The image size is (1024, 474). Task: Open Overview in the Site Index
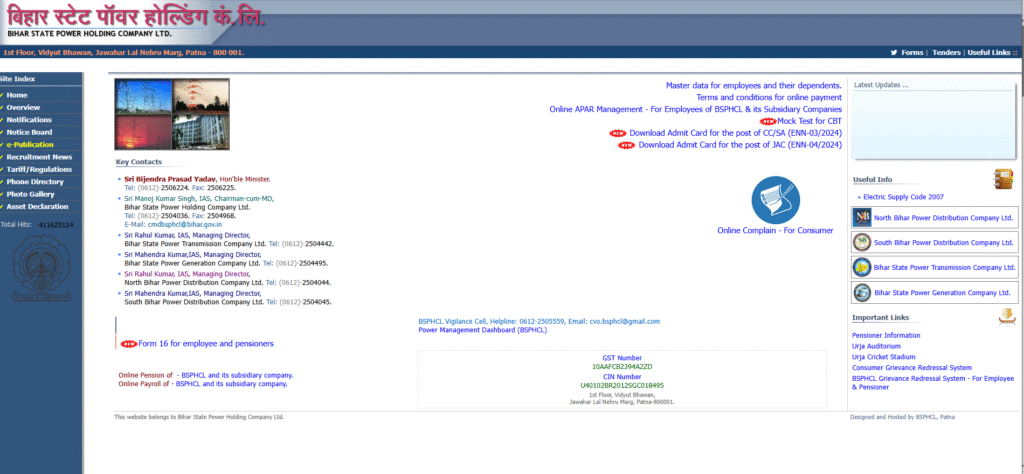[x=24, y=108]
